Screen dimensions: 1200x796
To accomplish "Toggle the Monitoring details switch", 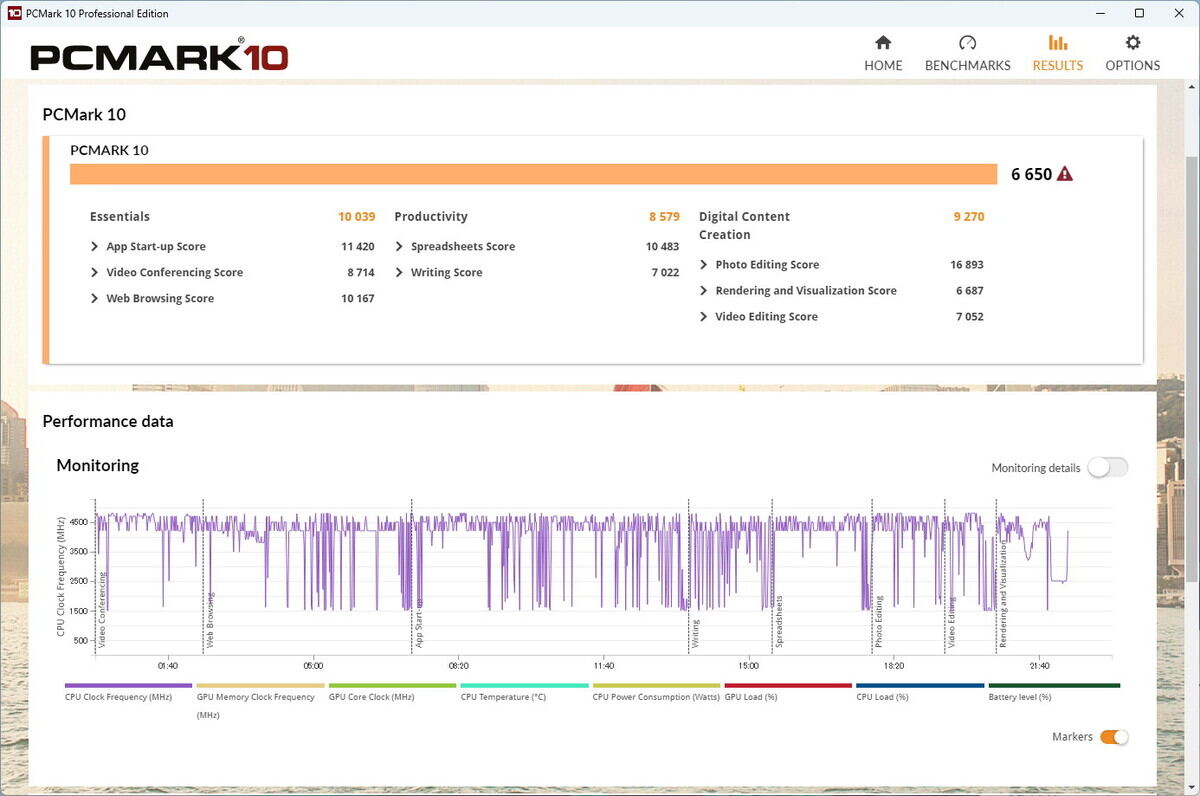I will tap(1108, 467).
